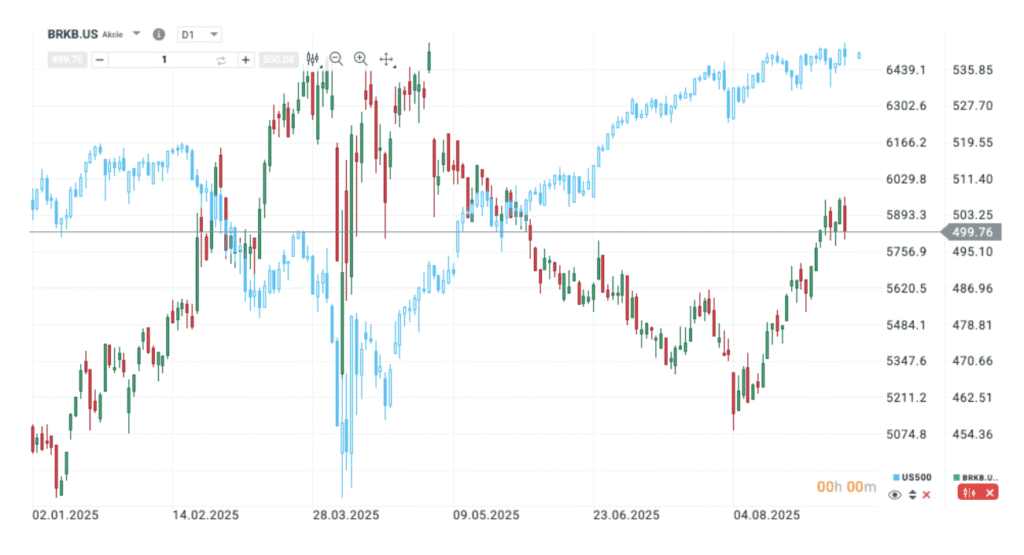Decrease trade volume with minus button
Viewport: 1024px width, 555px height.
(x=99, y=60)
